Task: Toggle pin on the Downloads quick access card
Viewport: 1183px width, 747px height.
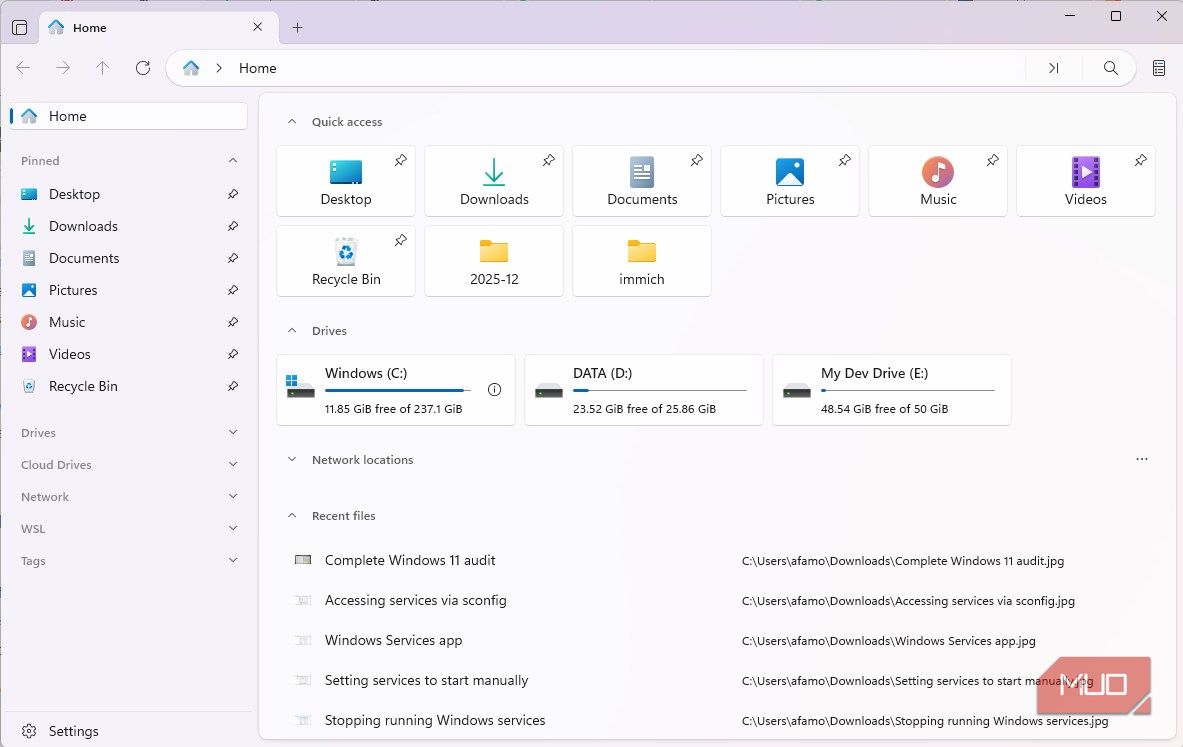Action: click(548, 160)
